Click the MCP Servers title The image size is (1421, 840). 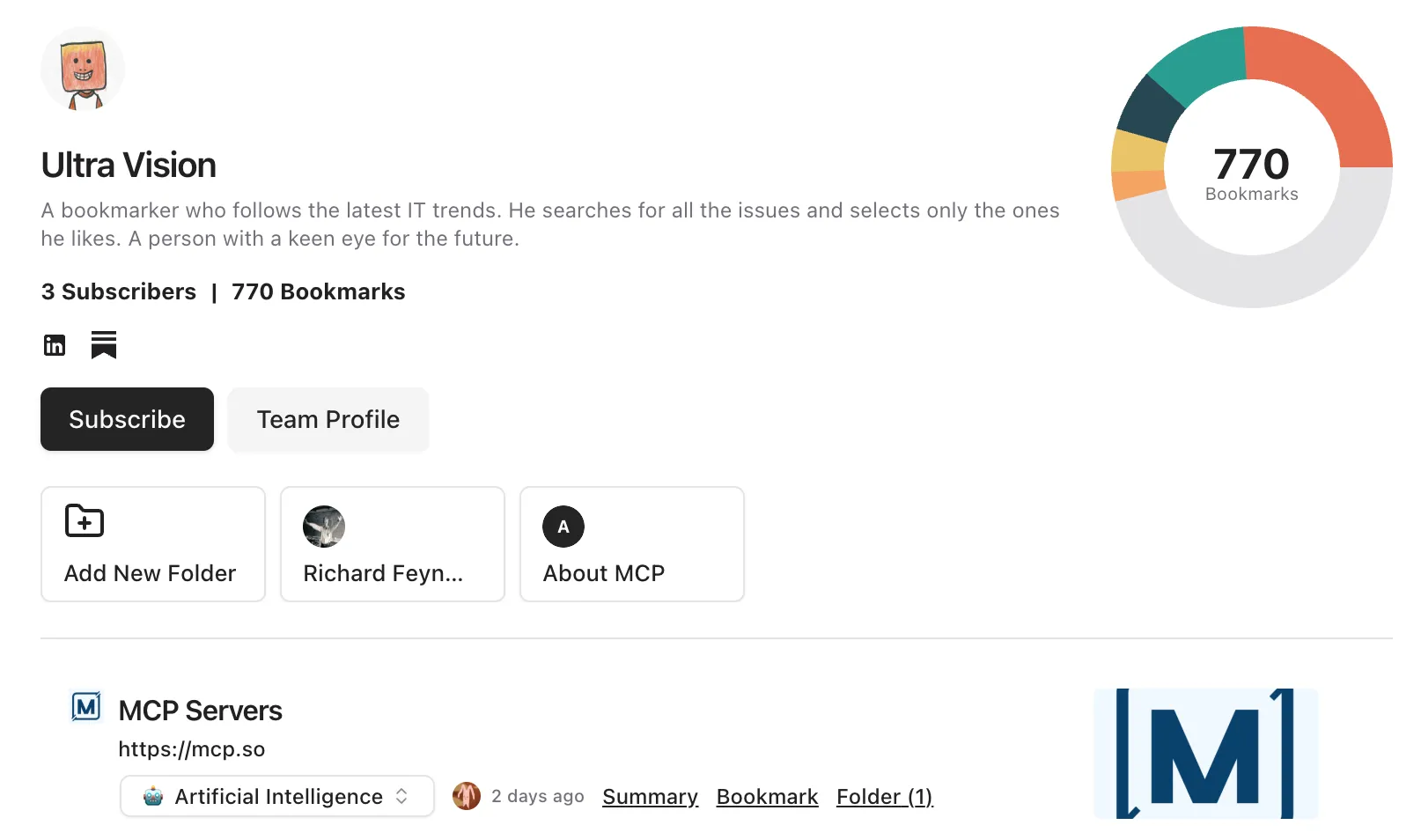click(x=200, y=711)
